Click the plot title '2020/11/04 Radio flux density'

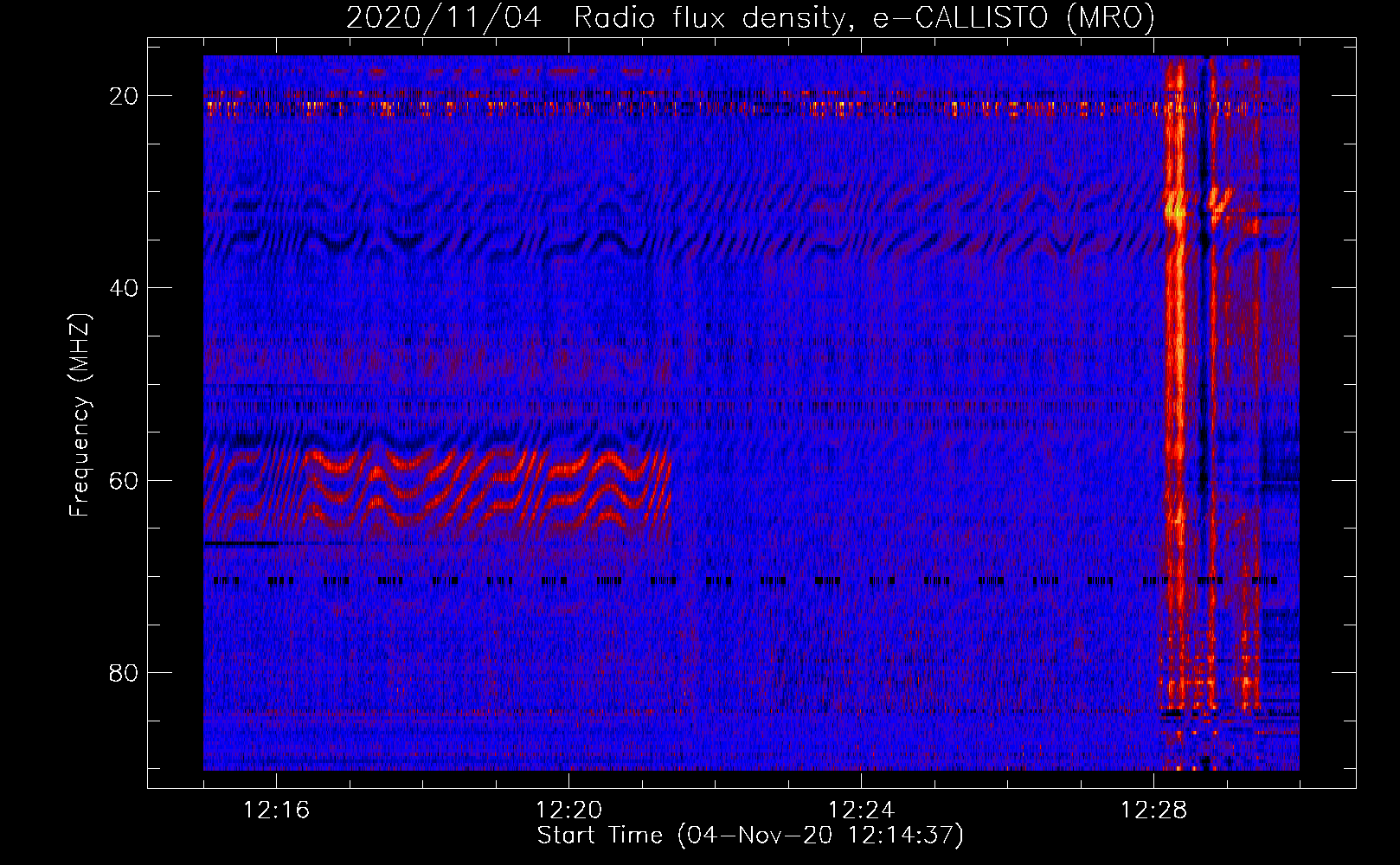[x=750, y=17]
